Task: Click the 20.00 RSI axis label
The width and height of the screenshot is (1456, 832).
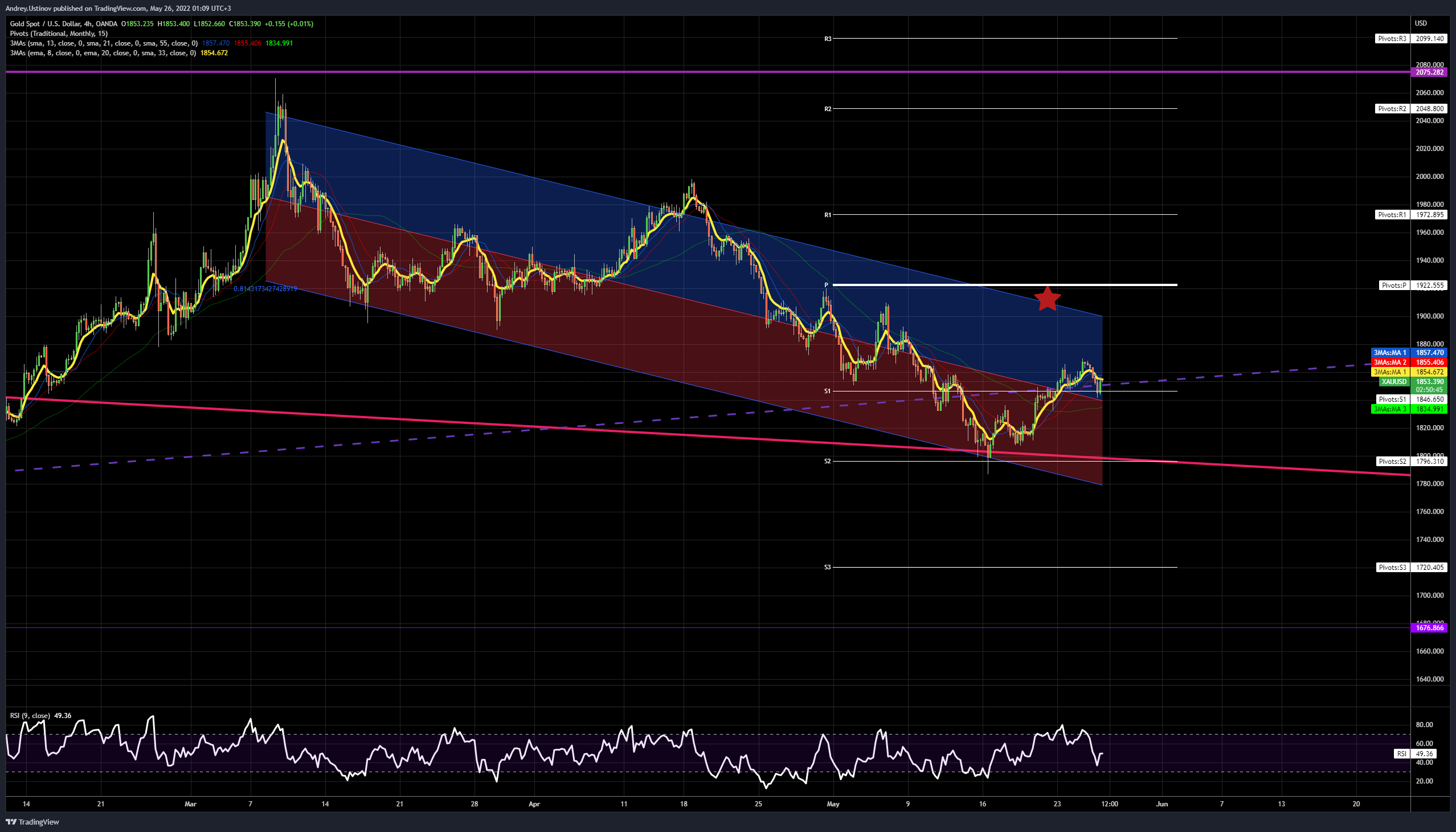Action: coord(1425,781)
